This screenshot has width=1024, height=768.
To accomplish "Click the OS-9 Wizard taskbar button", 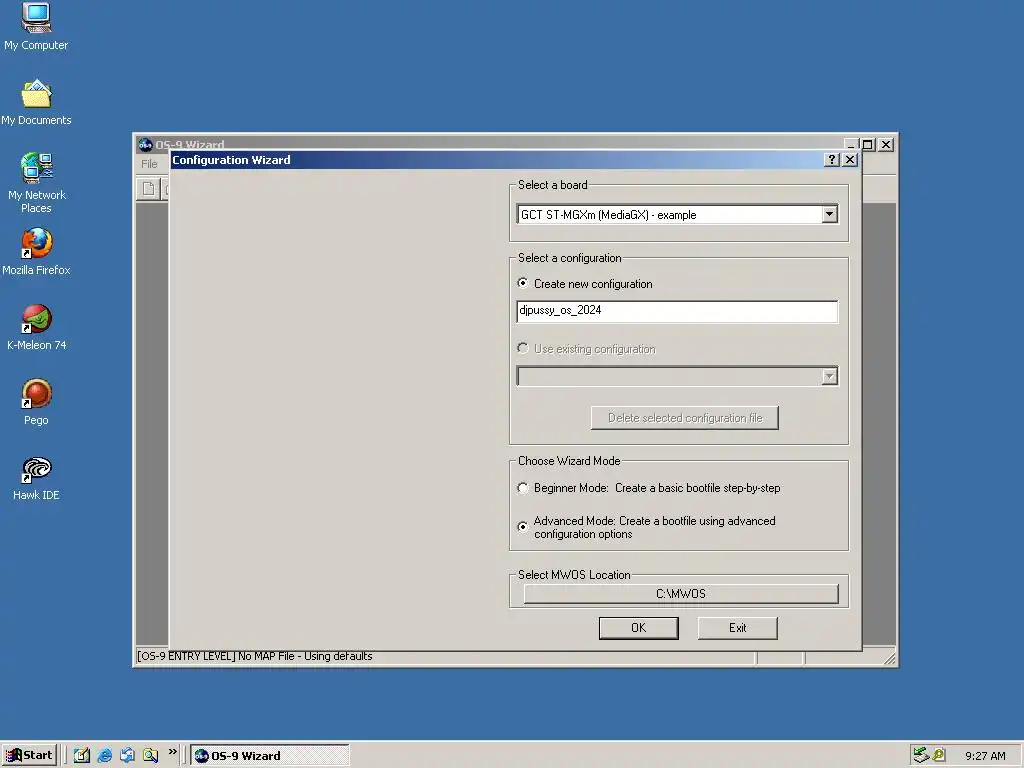I will [x=270, y=755].
